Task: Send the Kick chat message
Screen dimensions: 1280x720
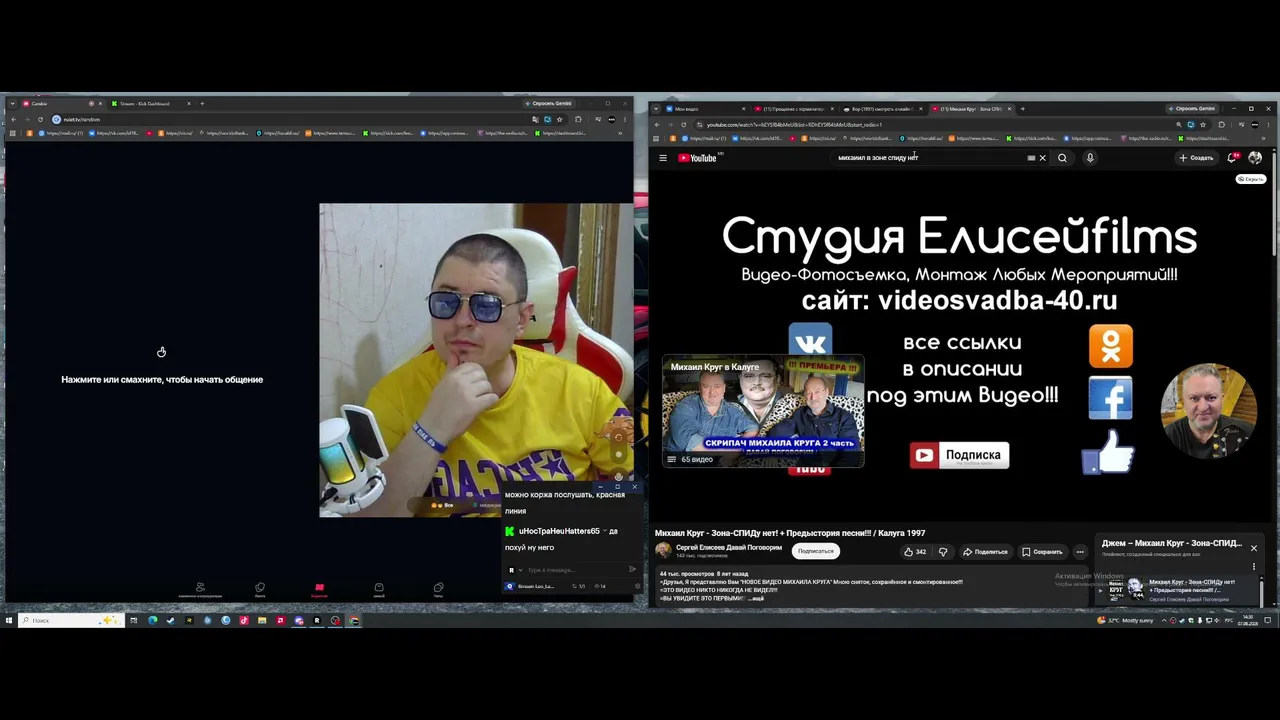Action: point(632,569)
